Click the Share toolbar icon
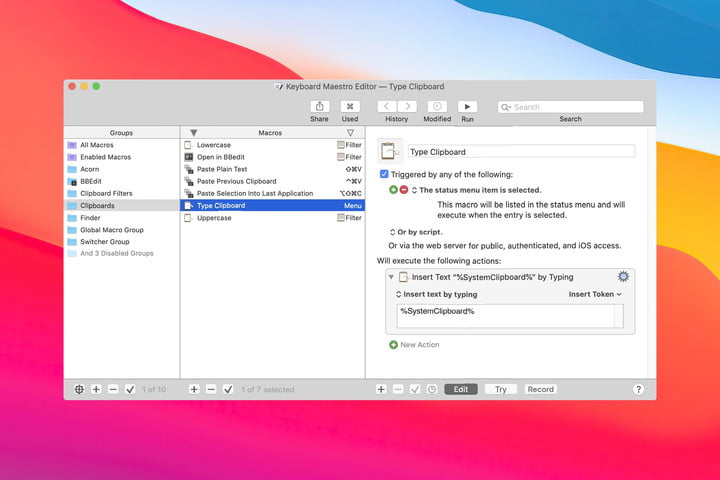The width and height of the screenshot is (720, 480). pos(319,106)
